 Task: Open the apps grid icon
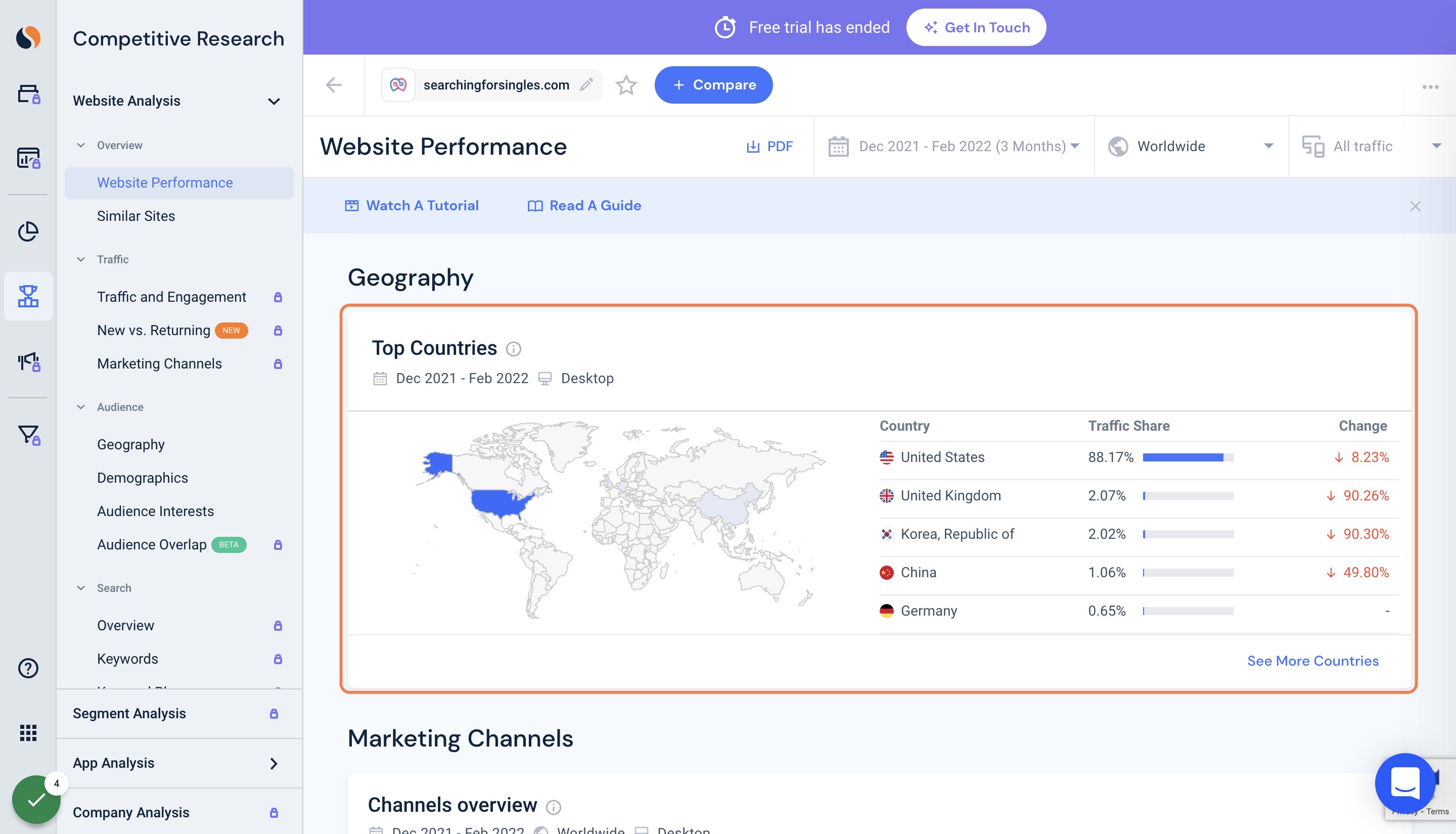click(x=27, y=732)
